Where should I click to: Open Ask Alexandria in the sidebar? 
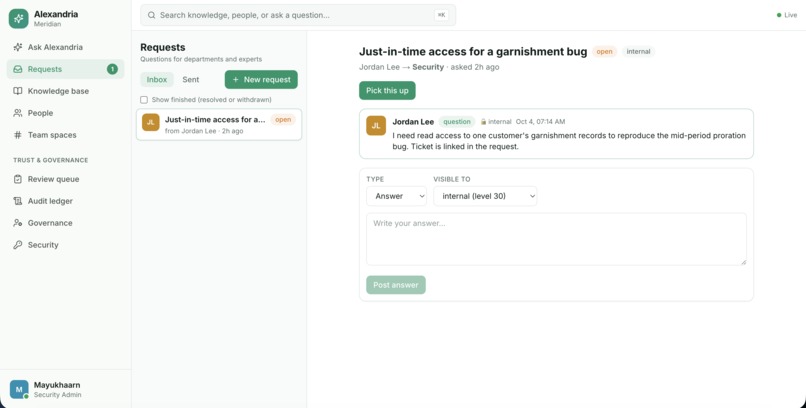(x=66, y=47)
